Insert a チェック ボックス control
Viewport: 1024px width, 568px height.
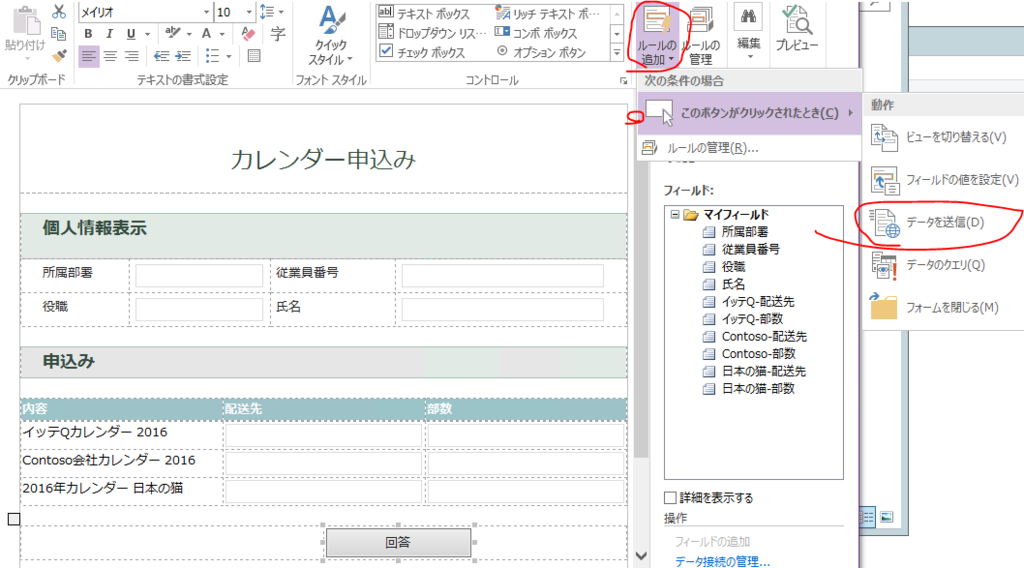point(422,52)
